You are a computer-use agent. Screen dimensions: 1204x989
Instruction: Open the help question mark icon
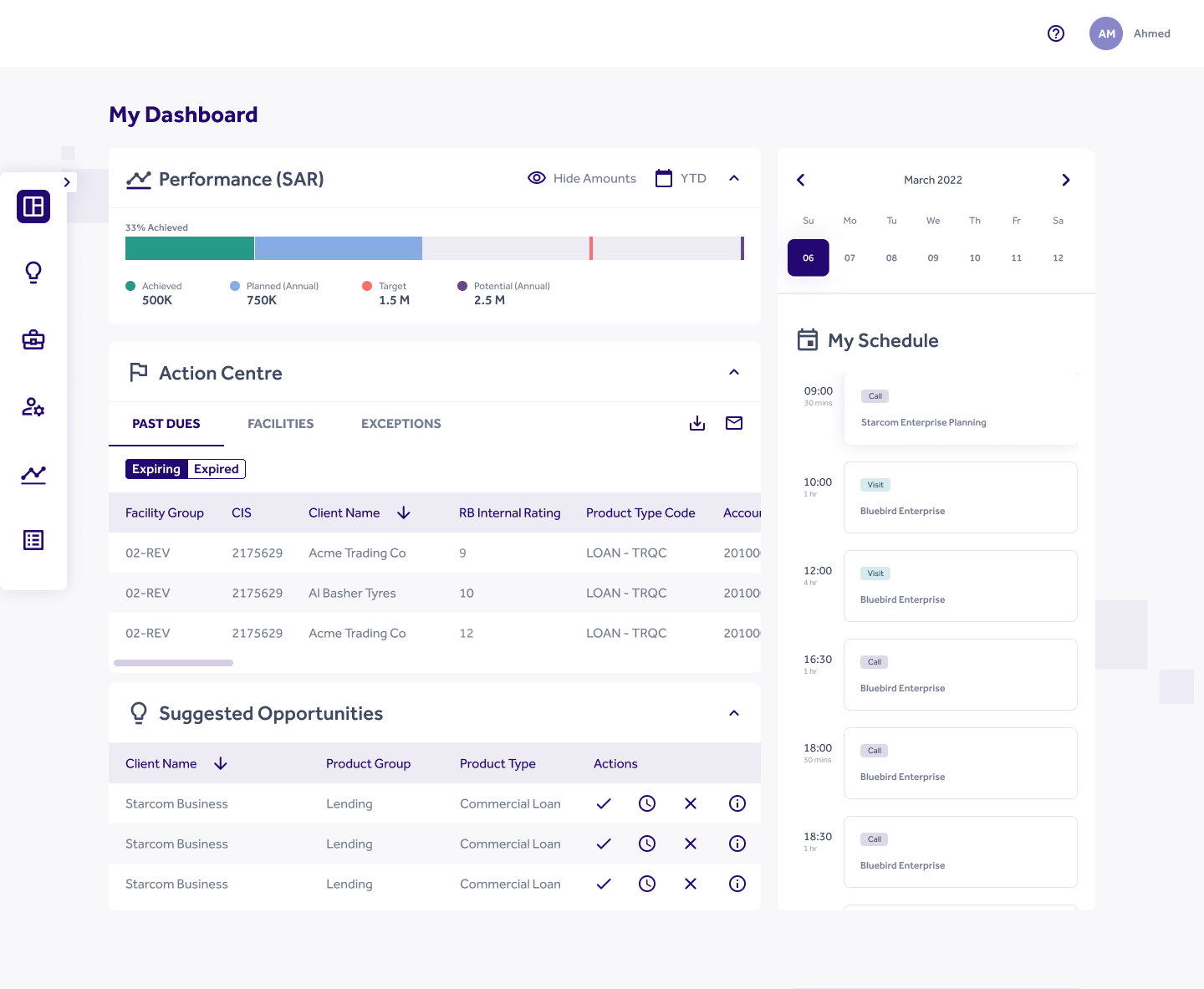coord(1056,33)
